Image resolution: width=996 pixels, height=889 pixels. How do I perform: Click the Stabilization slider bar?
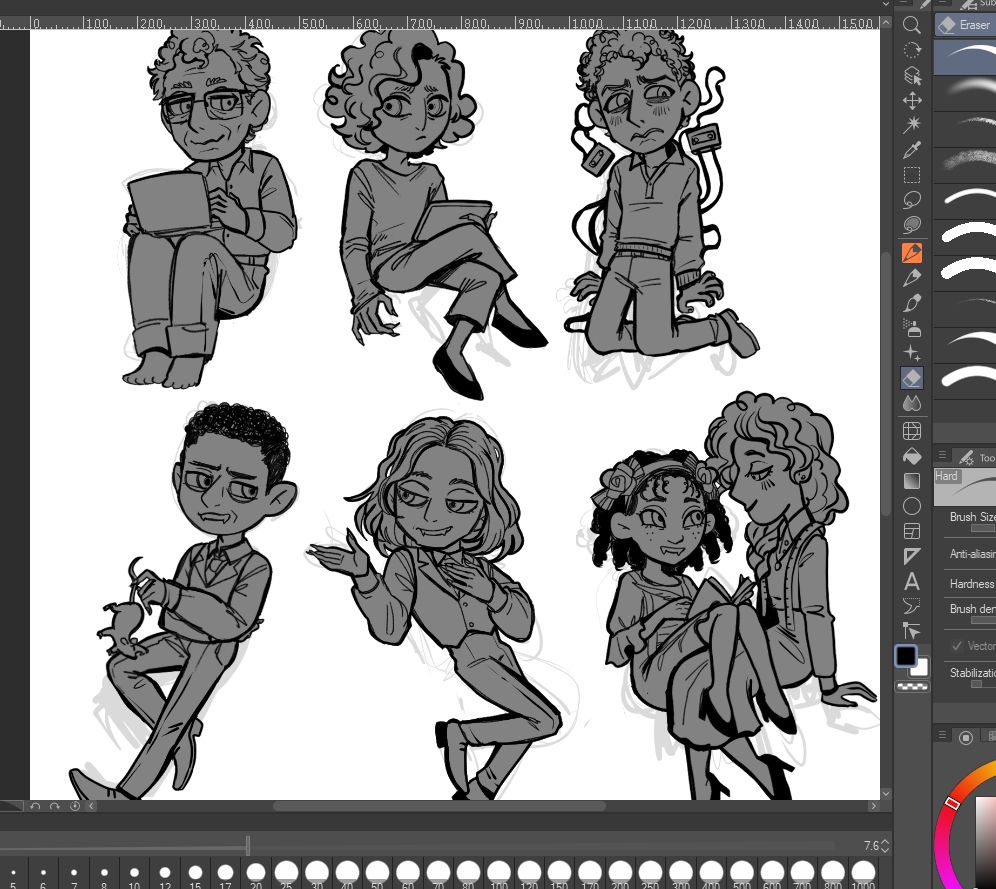pos(982,684)
